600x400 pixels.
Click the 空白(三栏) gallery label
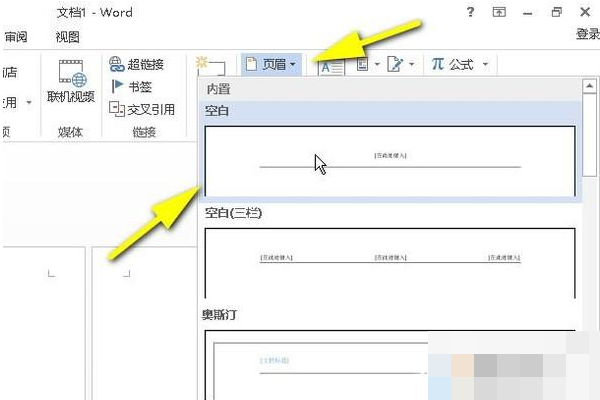pos(233,213)
